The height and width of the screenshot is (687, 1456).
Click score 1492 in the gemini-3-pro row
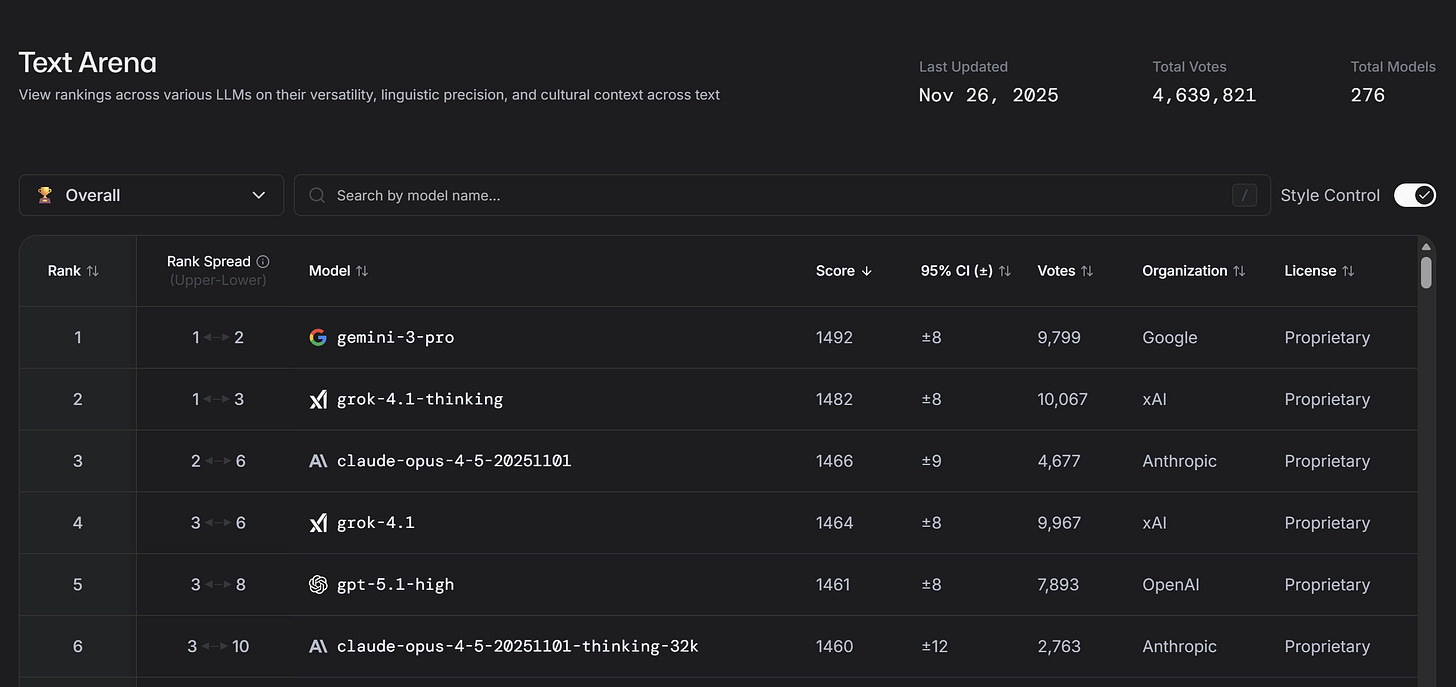(834, 337)
